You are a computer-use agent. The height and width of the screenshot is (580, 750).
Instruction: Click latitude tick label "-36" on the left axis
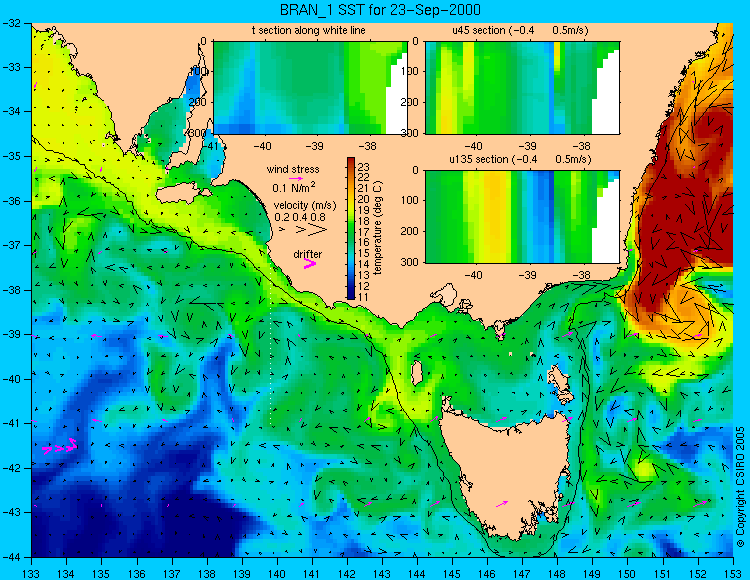point(11,201)
